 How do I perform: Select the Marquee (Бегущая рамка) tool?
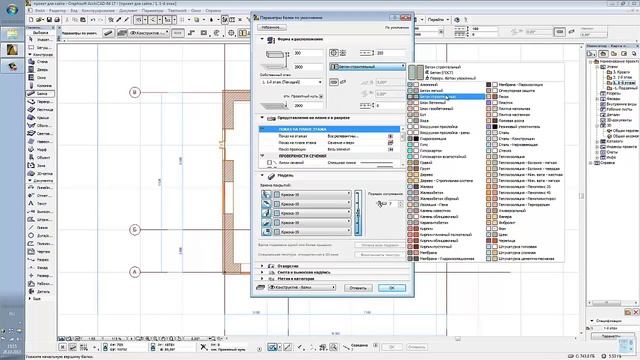coord(40,47)
